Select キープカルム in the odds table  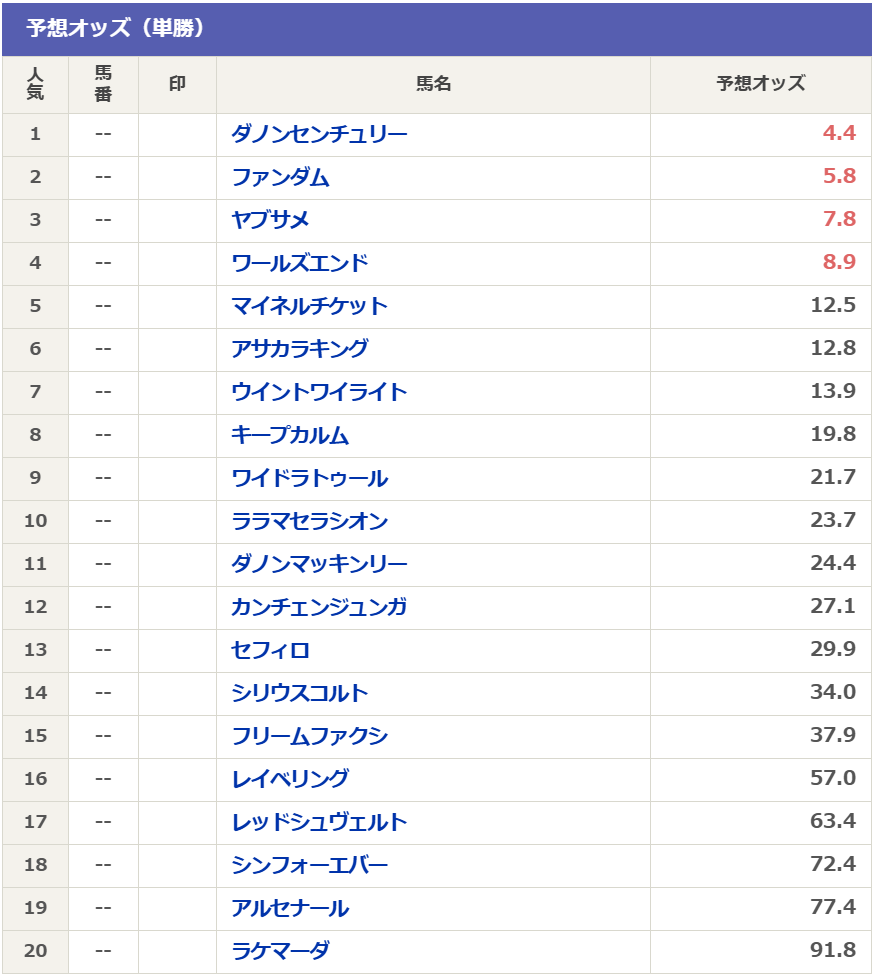click(x=290, y=435)
